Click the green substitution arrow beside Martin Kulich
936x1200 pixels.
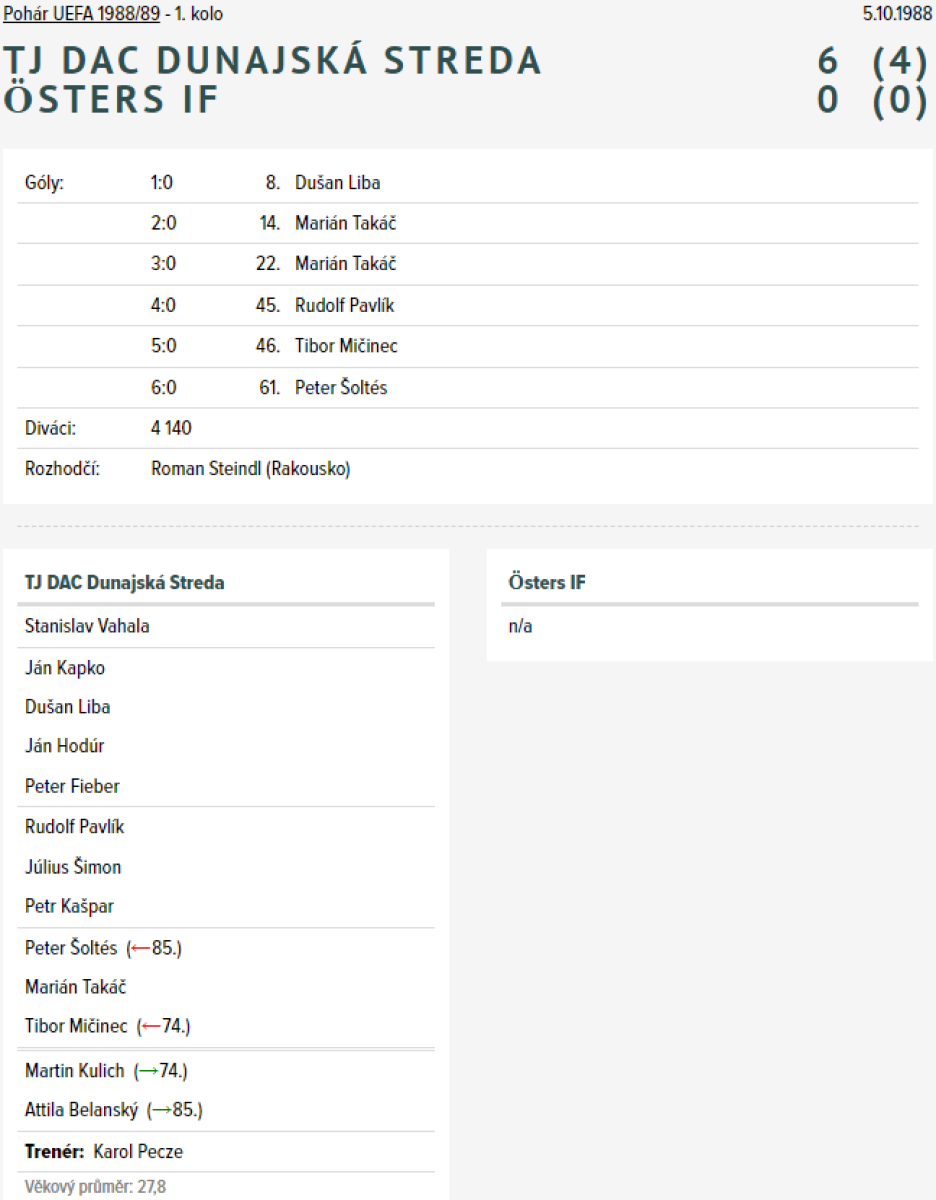149,1071
